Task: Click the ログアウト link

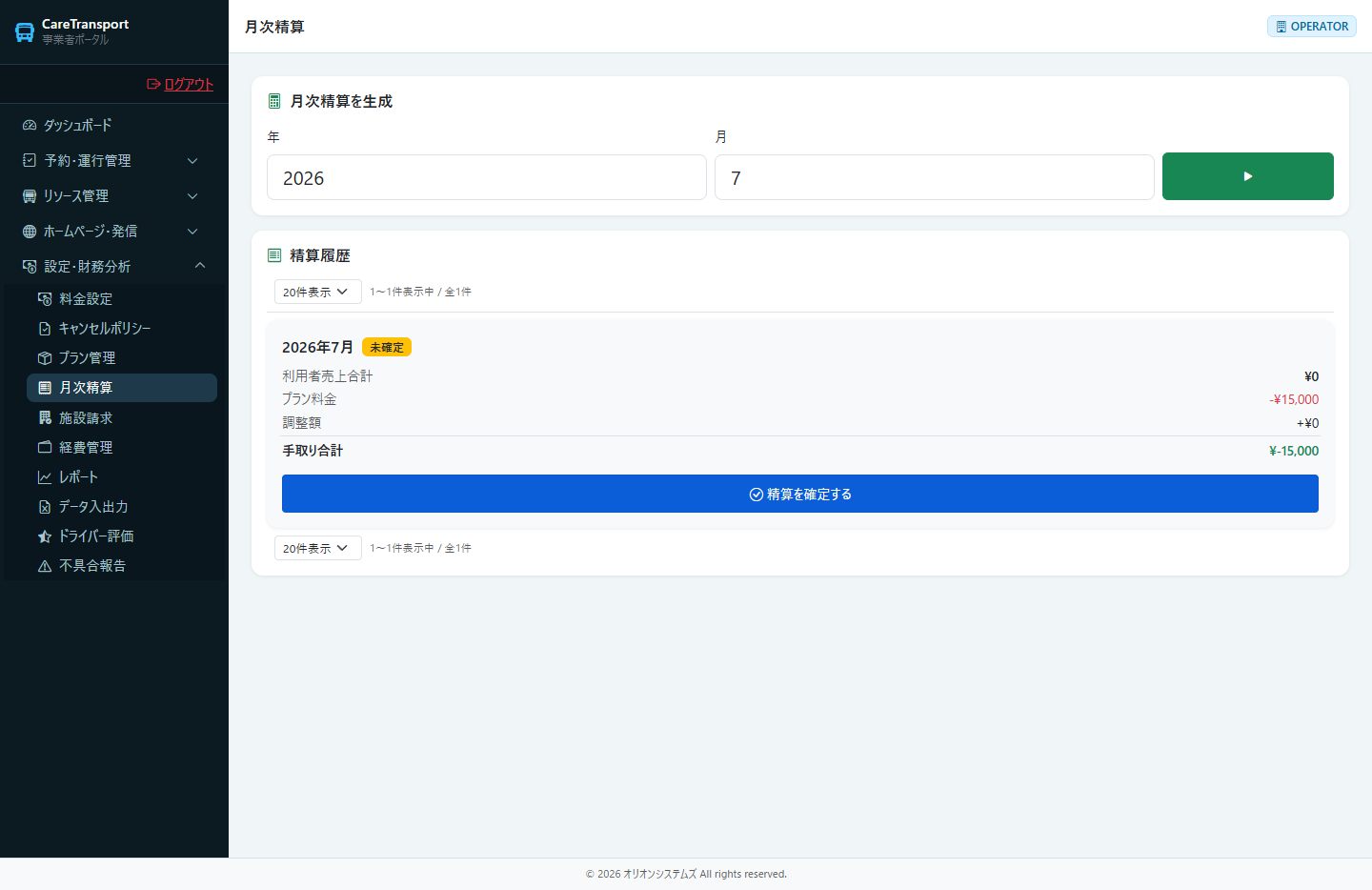Action: [x=180, y=84]
